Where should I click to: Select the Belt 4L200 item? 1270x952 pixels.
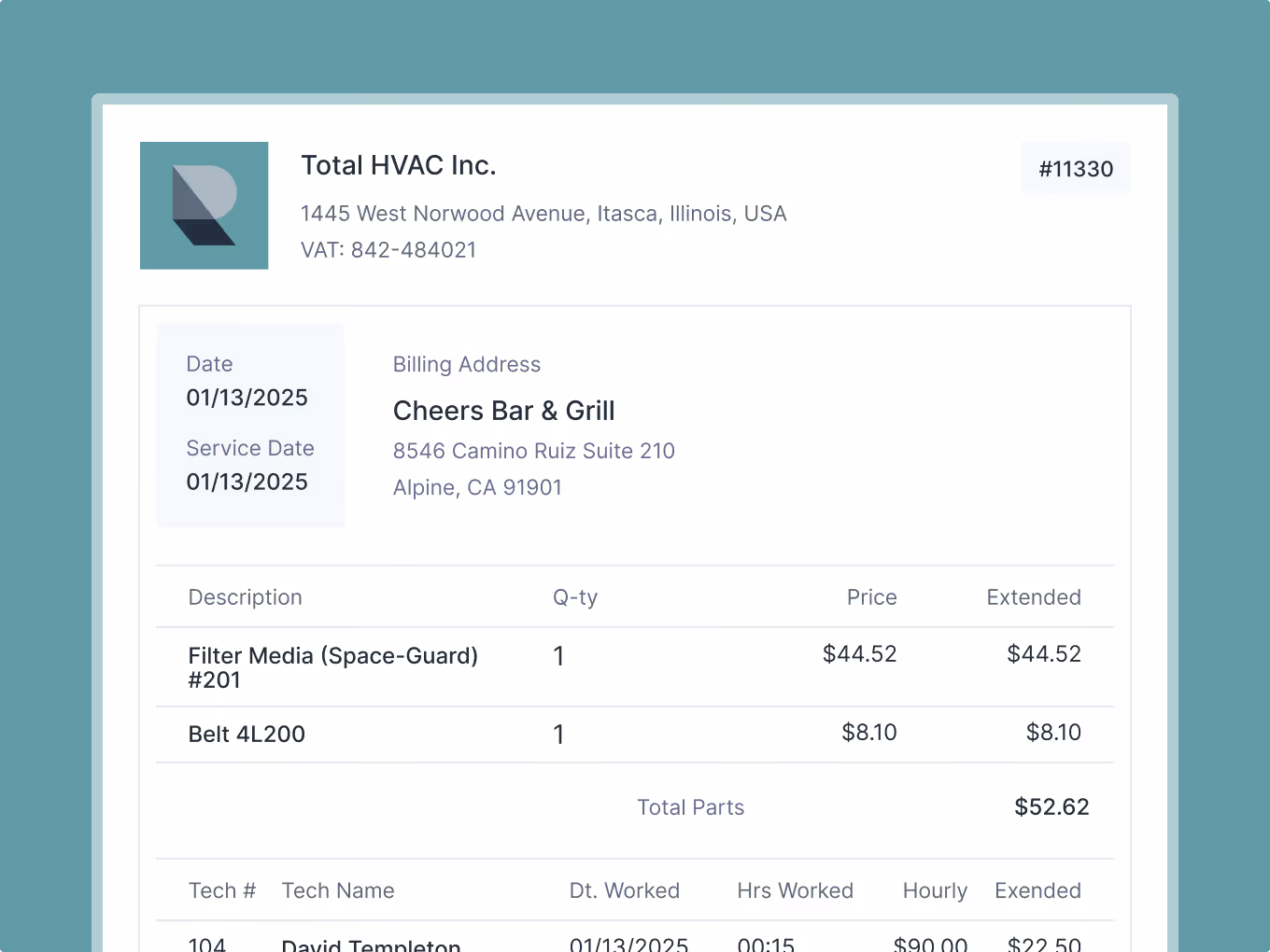coord(247,735)
